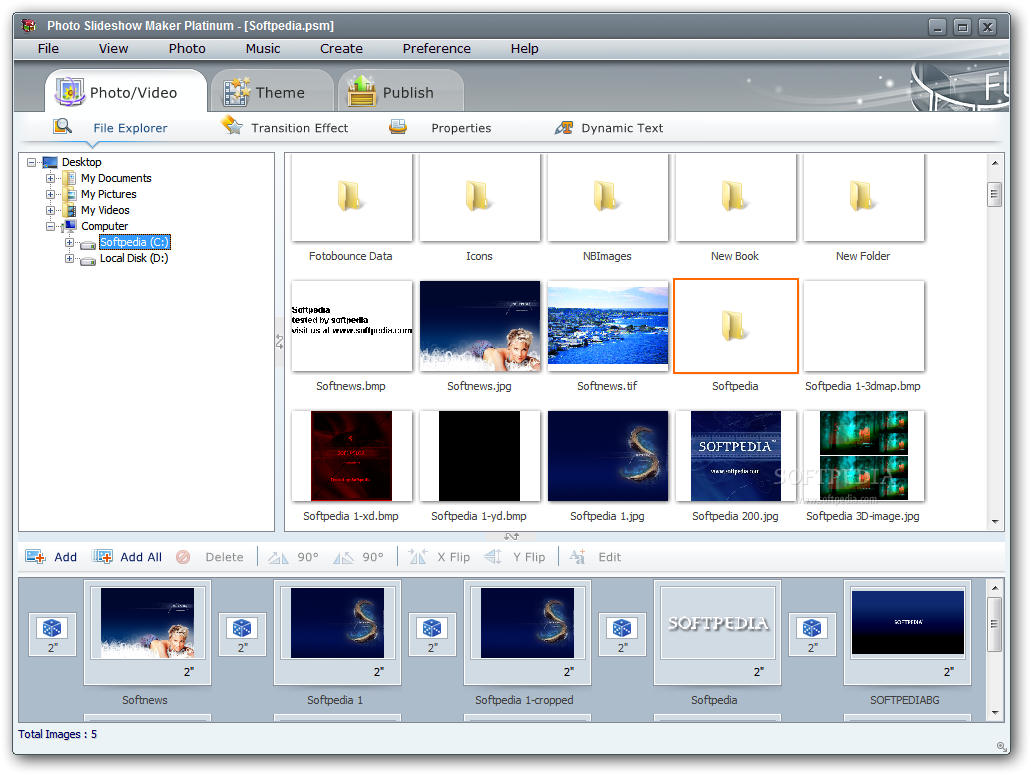Select Softpedia (C:) in the tree

135,243
